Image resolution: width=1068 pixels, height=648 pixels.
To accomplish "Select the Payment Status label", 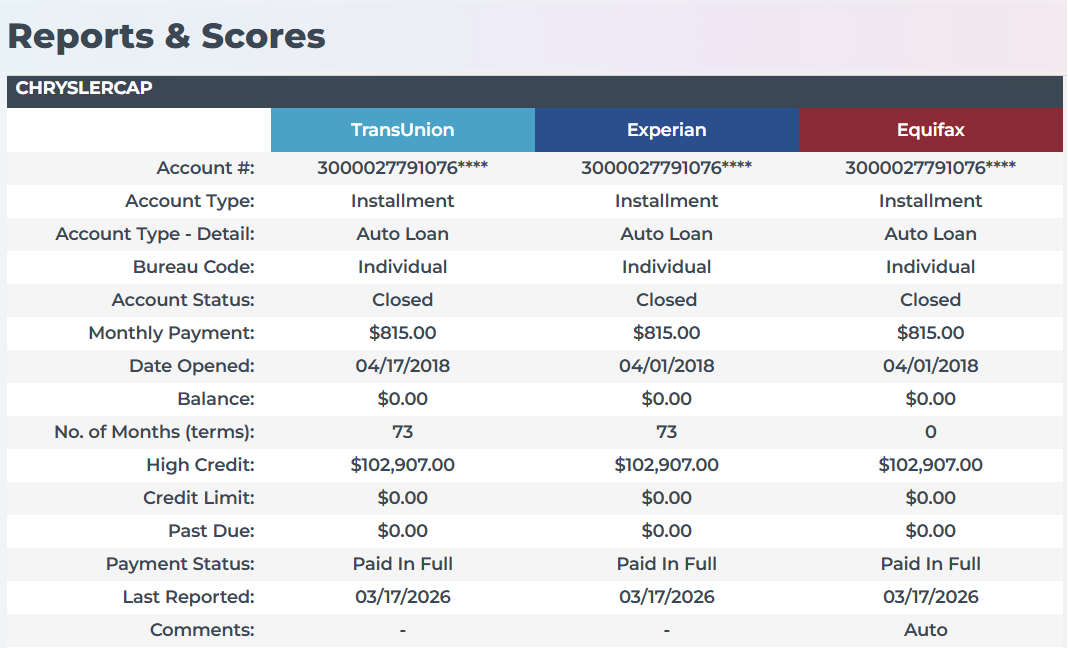I will [x=180, y=564].
